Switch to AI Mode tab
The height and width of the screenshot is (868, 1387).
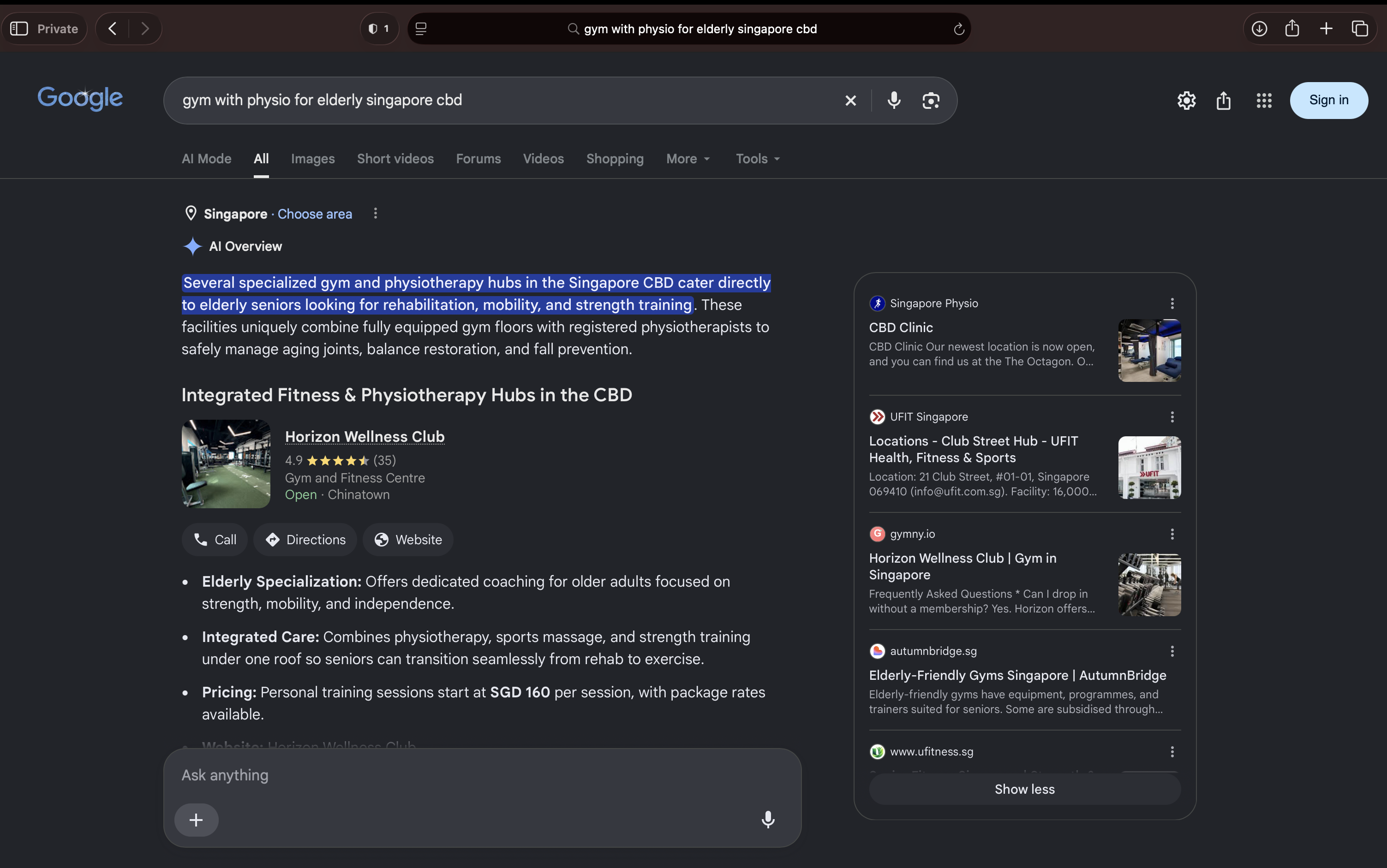207,159
